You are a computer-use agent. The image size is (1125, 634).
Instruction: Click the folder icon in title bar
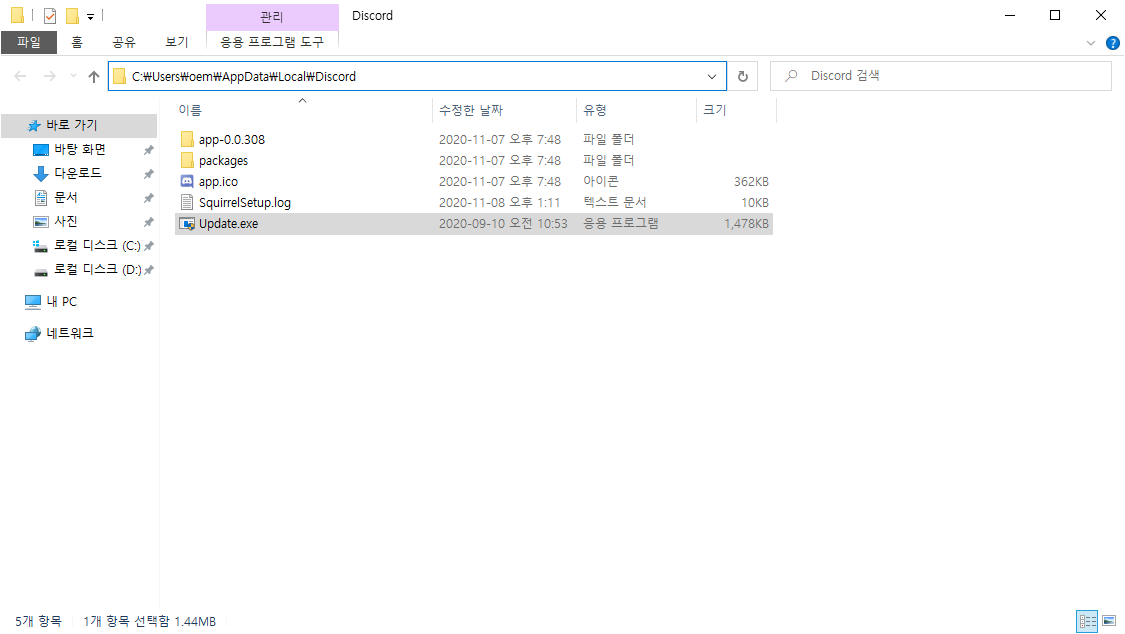tap(17, 15)
